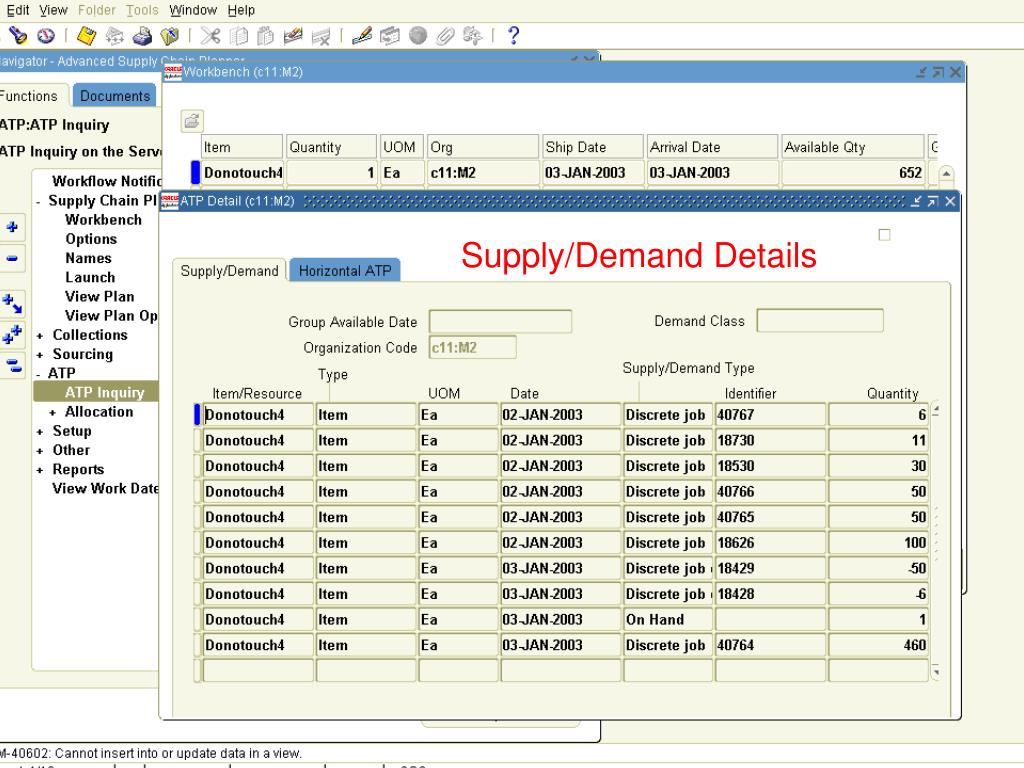Click ATP Detail scrollbar up arrow
Viewport: 1024px width, 768px height.
tap(935, 410)
